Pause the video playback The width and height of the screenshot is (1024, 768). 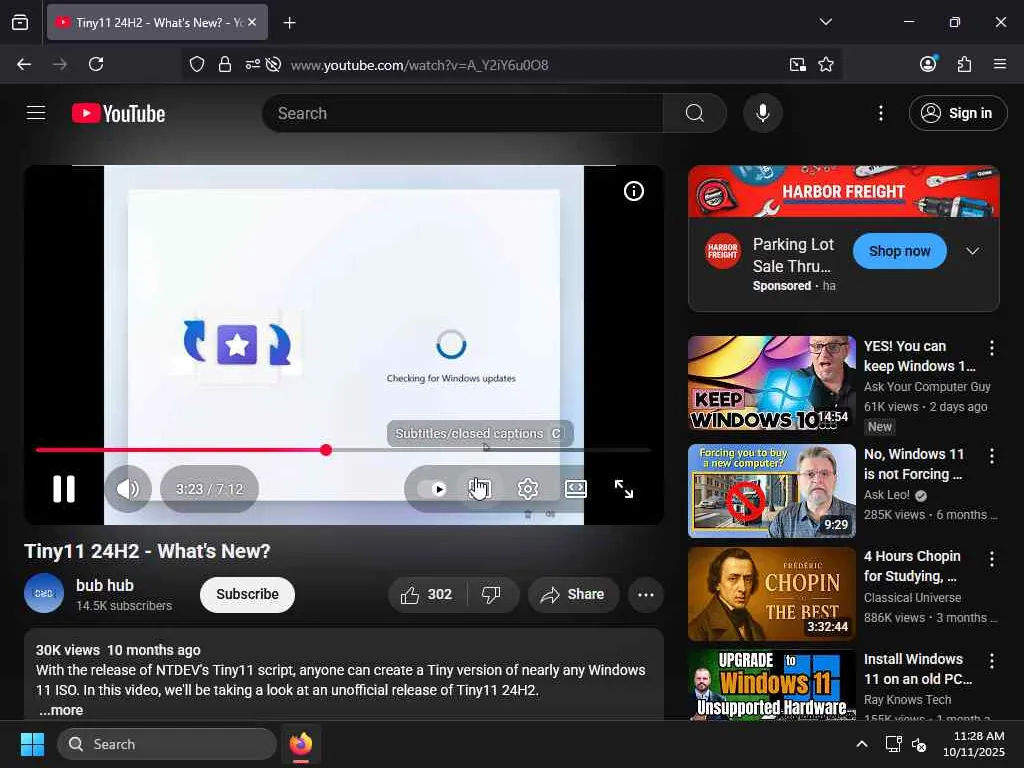pos(63,488)
